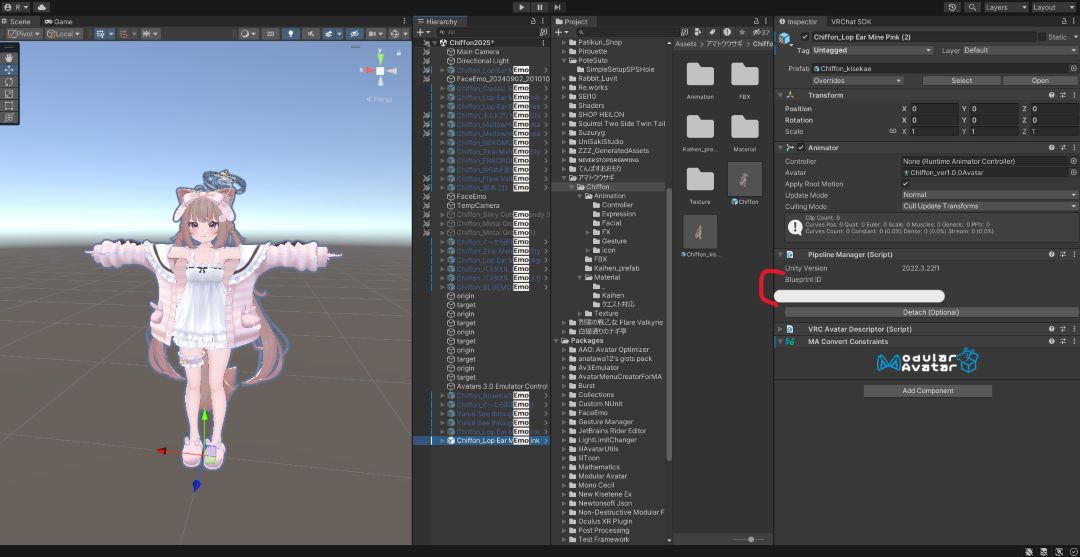Expand VRC Avatar Descriptor component

(780, 329)
